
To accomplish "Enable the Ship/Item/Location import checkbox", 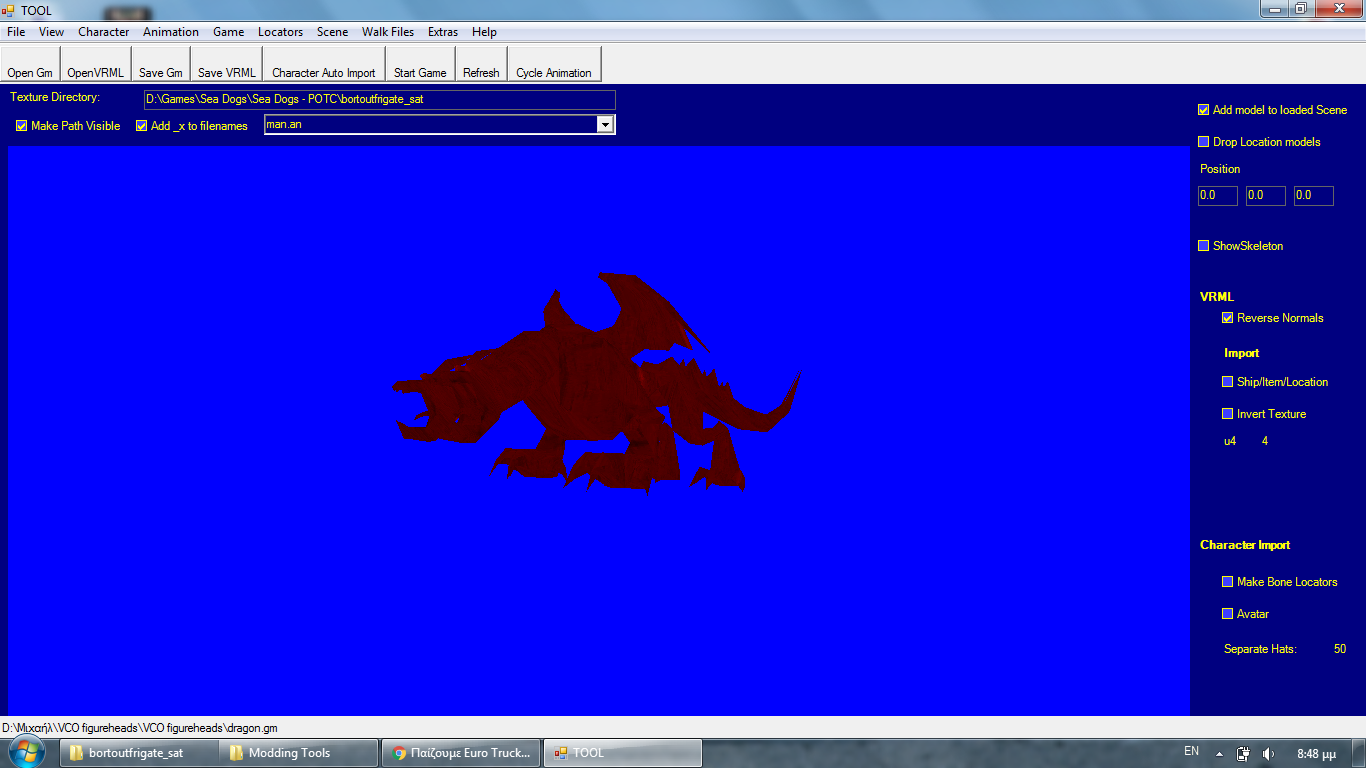I will click(1228, 382).
